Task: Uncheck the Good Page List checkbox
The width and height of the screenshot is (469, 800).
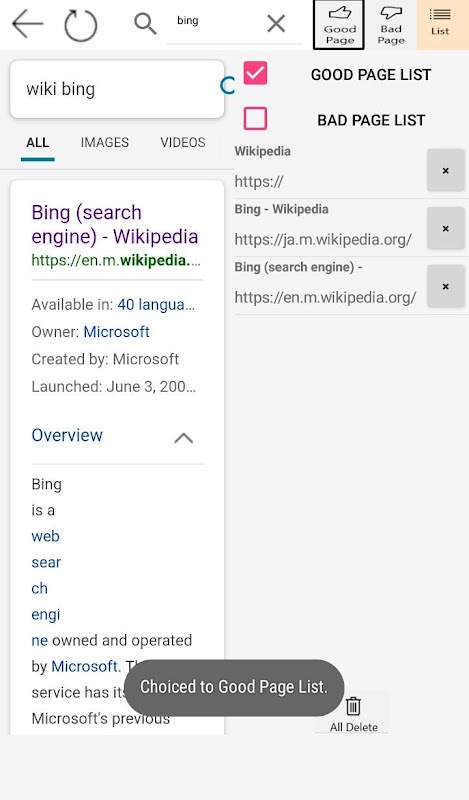Action: 255,73
